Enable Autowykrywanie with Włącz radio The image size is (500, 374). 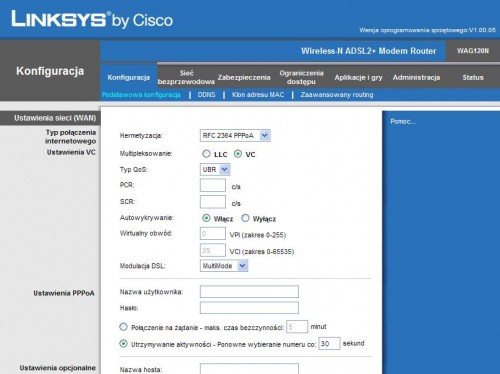(x=206, y=218)
